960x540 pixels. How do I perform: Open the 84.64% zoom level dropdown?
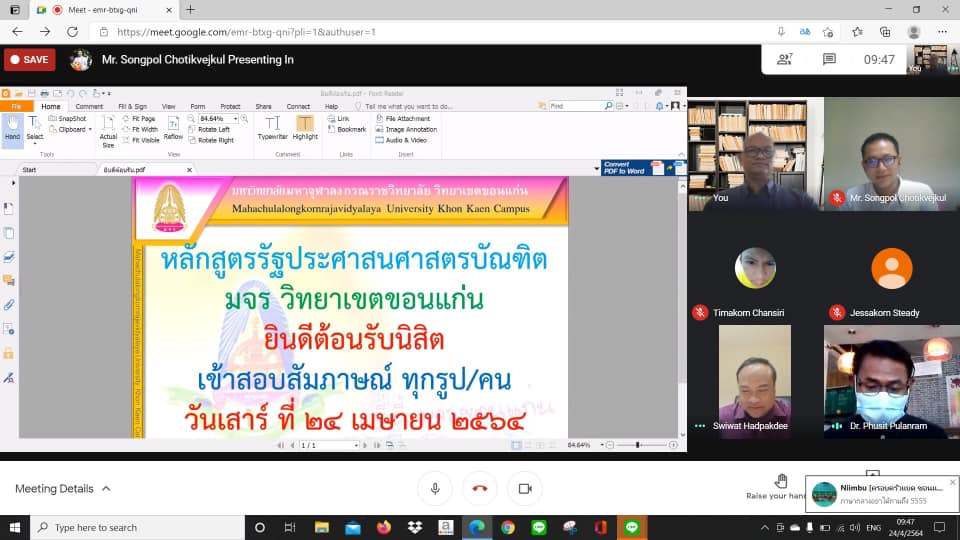click(x=236, y=119)
